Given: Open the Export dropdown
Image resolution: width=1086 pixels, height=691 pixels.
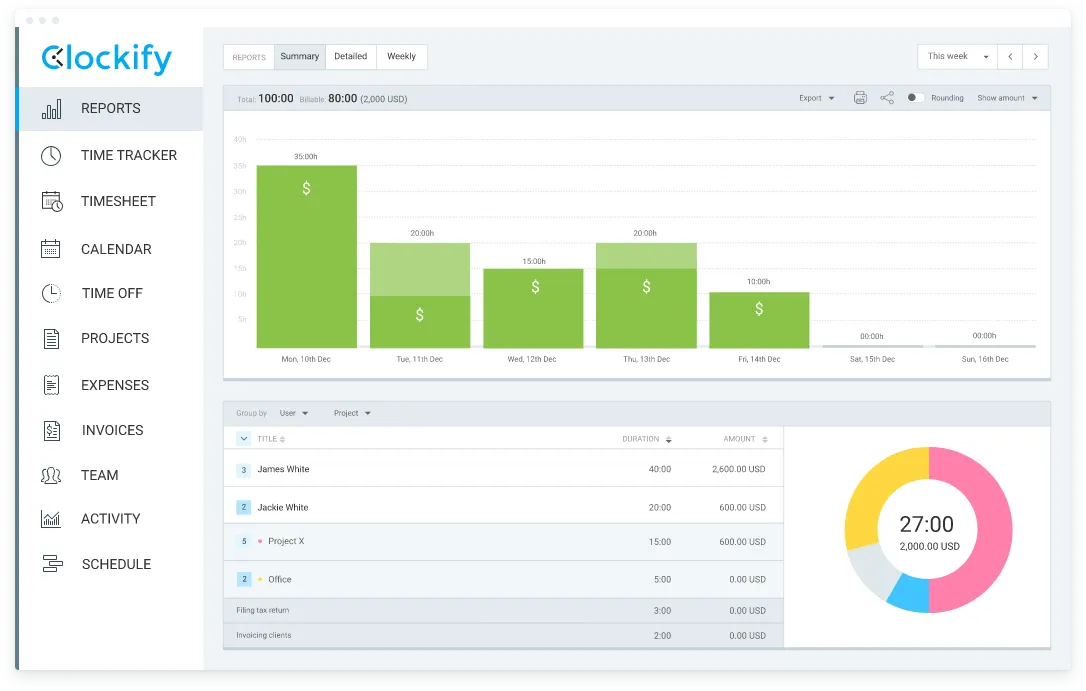Looking at the screenshot, I should point(817,98).
